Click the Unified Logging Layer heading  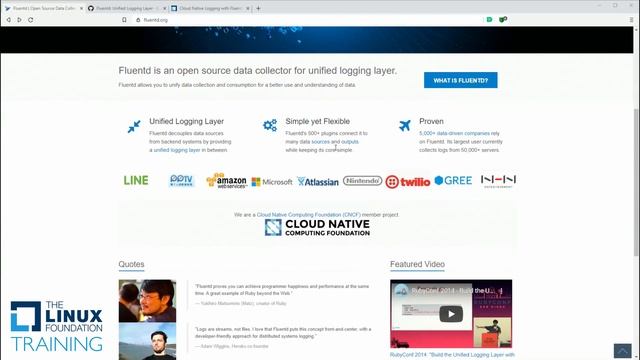pos(187,121)
